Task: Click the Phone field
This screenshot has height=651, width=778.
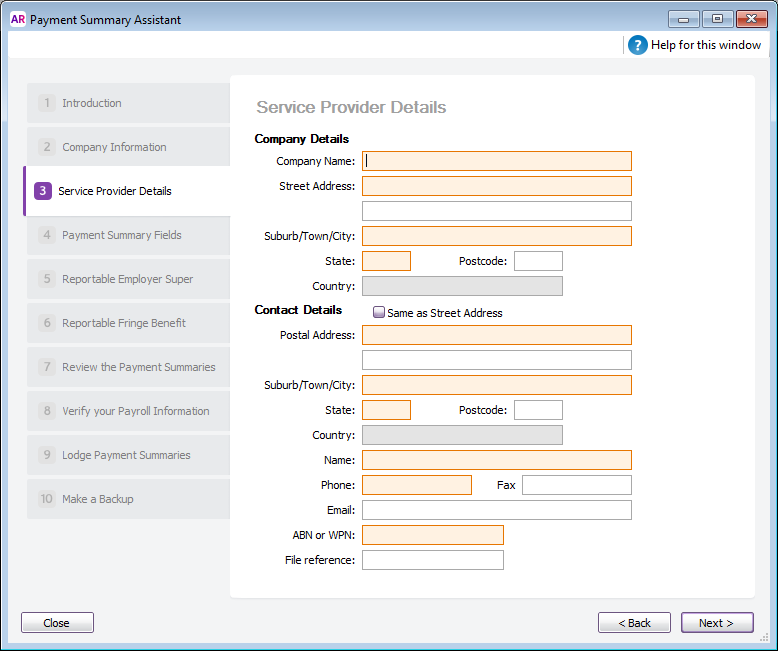Action: [x=417, y=485]
